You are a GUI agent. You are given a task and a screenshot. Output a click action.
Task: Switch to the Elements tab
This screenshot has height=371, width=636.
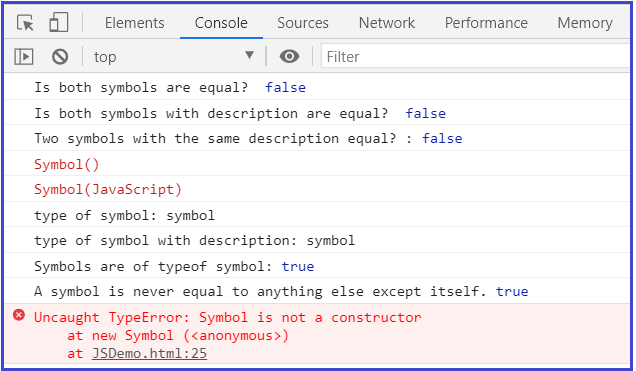coord(135,23)
